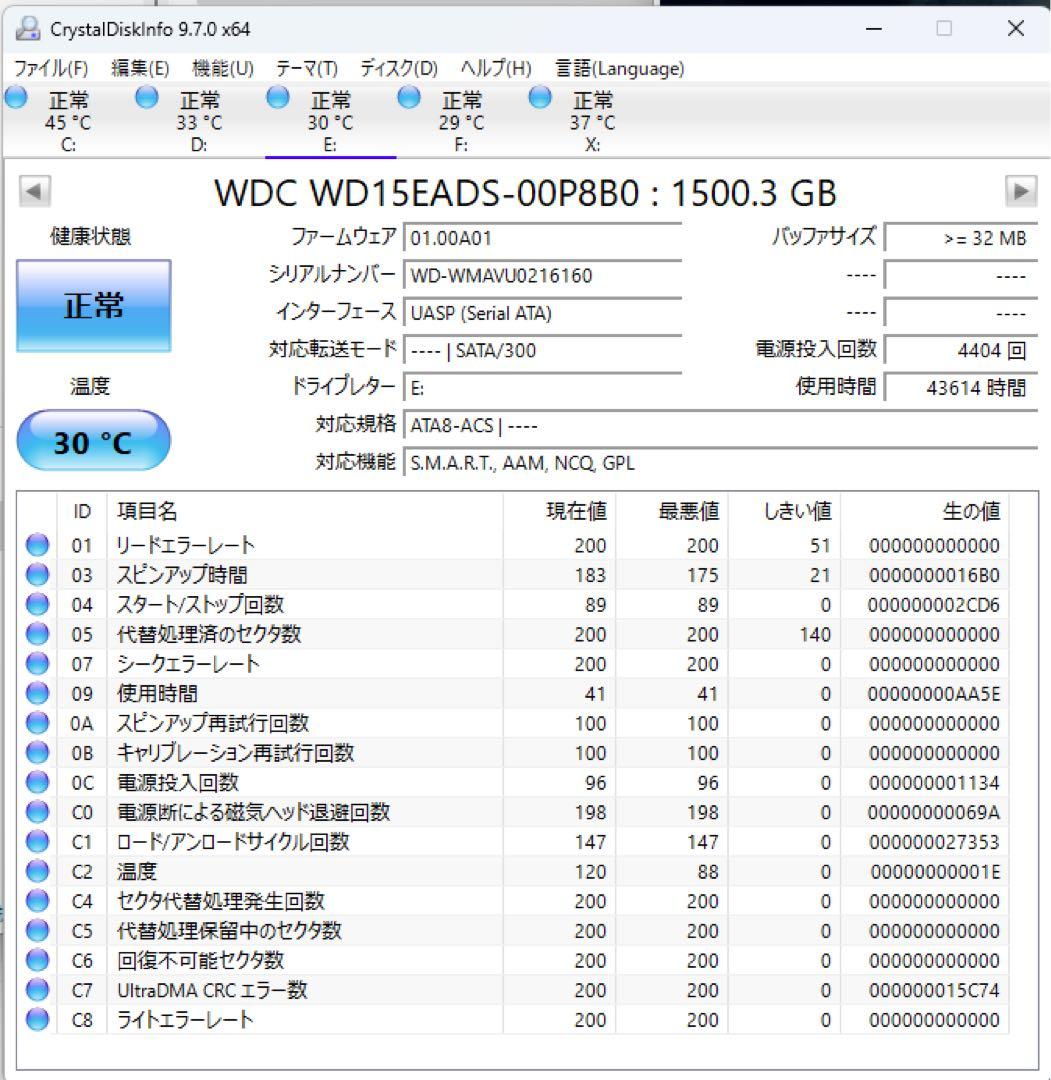1051x1080 pixels.
Task: Click the CrystalDiskInfo application icon
Action: point(27,30)
